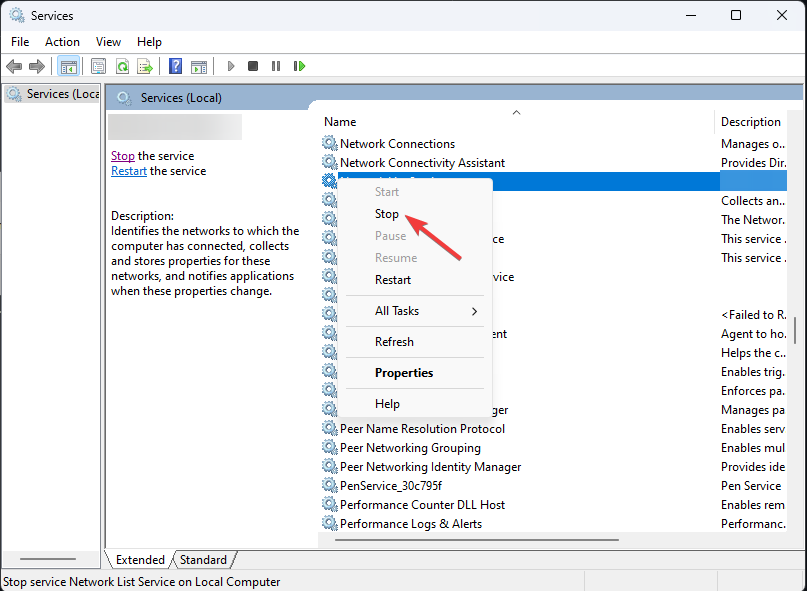Click the Services title bar app icon
The image size is (807, 591).
click(16, 15)
